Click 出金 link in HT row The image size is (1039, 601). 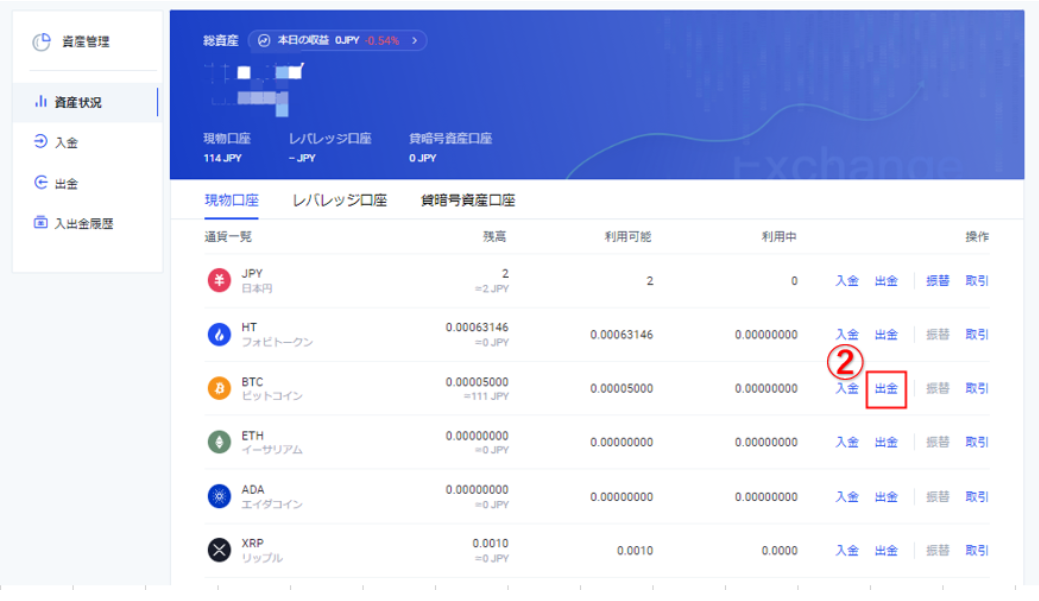tap(886, 334)
